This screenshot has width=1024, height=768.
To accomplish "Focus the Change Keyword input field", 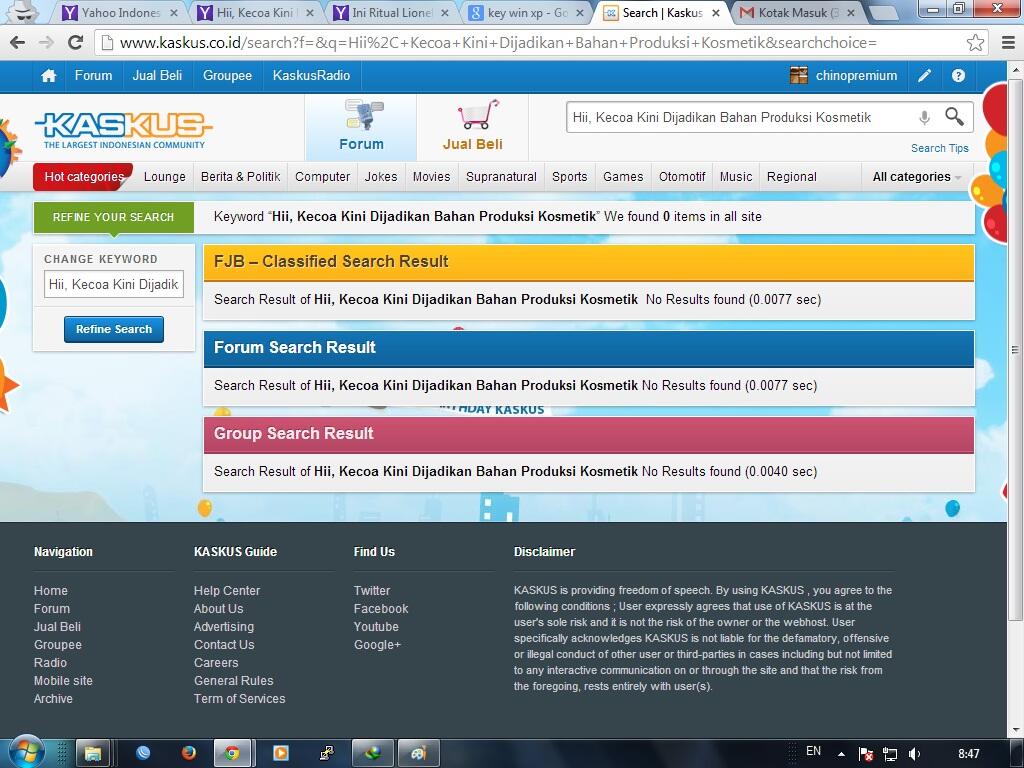I will pyautogui.click(x=114, y=285).
